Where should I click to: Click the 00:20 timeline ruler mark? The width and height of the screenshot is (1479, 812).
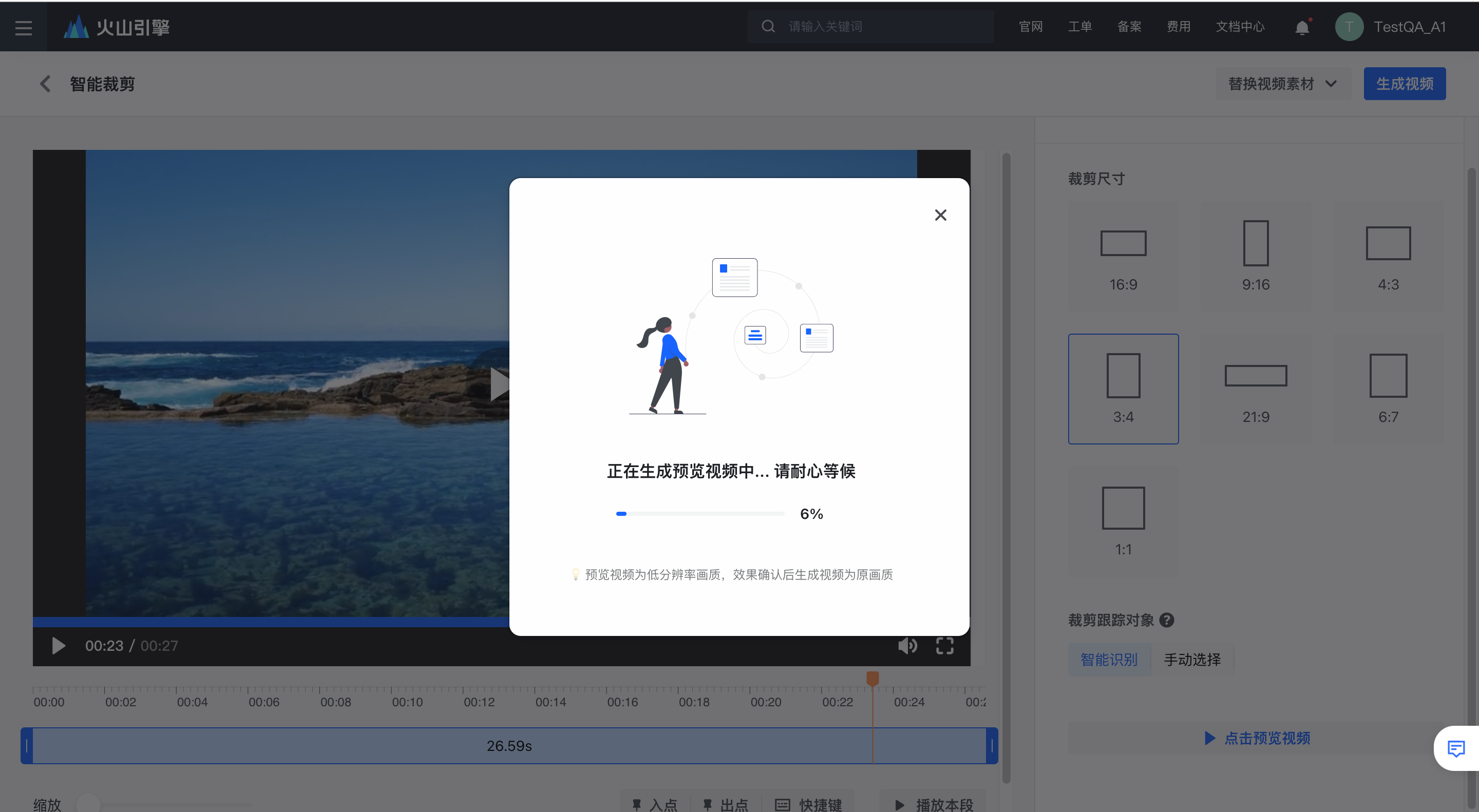pos(765,702)
